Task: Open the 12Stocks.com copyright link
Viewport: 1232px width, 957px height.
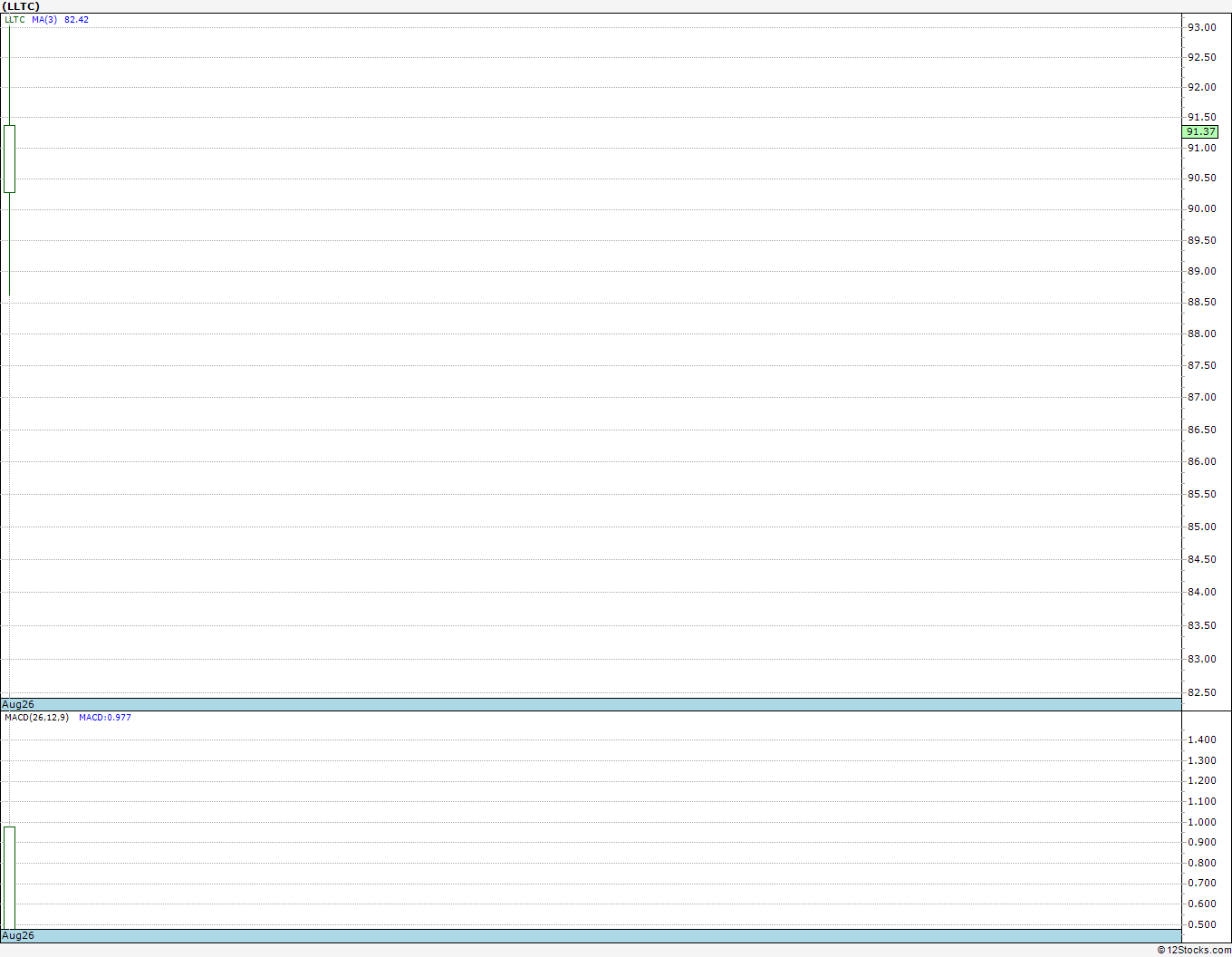Action: click(1194, 950)
